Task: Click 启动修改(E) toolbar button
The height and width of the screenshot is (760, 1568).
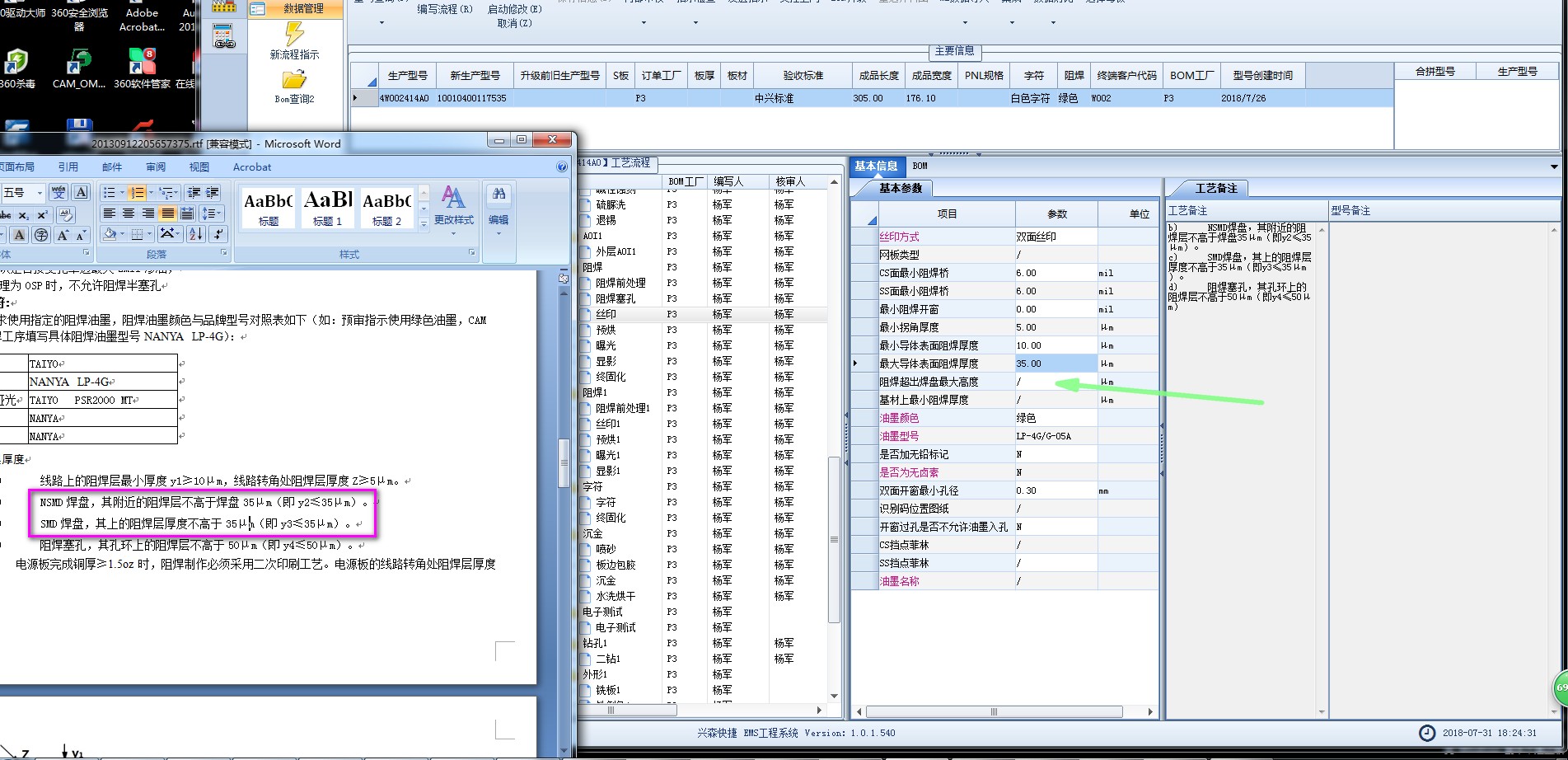Action: (x=515, y=9)
